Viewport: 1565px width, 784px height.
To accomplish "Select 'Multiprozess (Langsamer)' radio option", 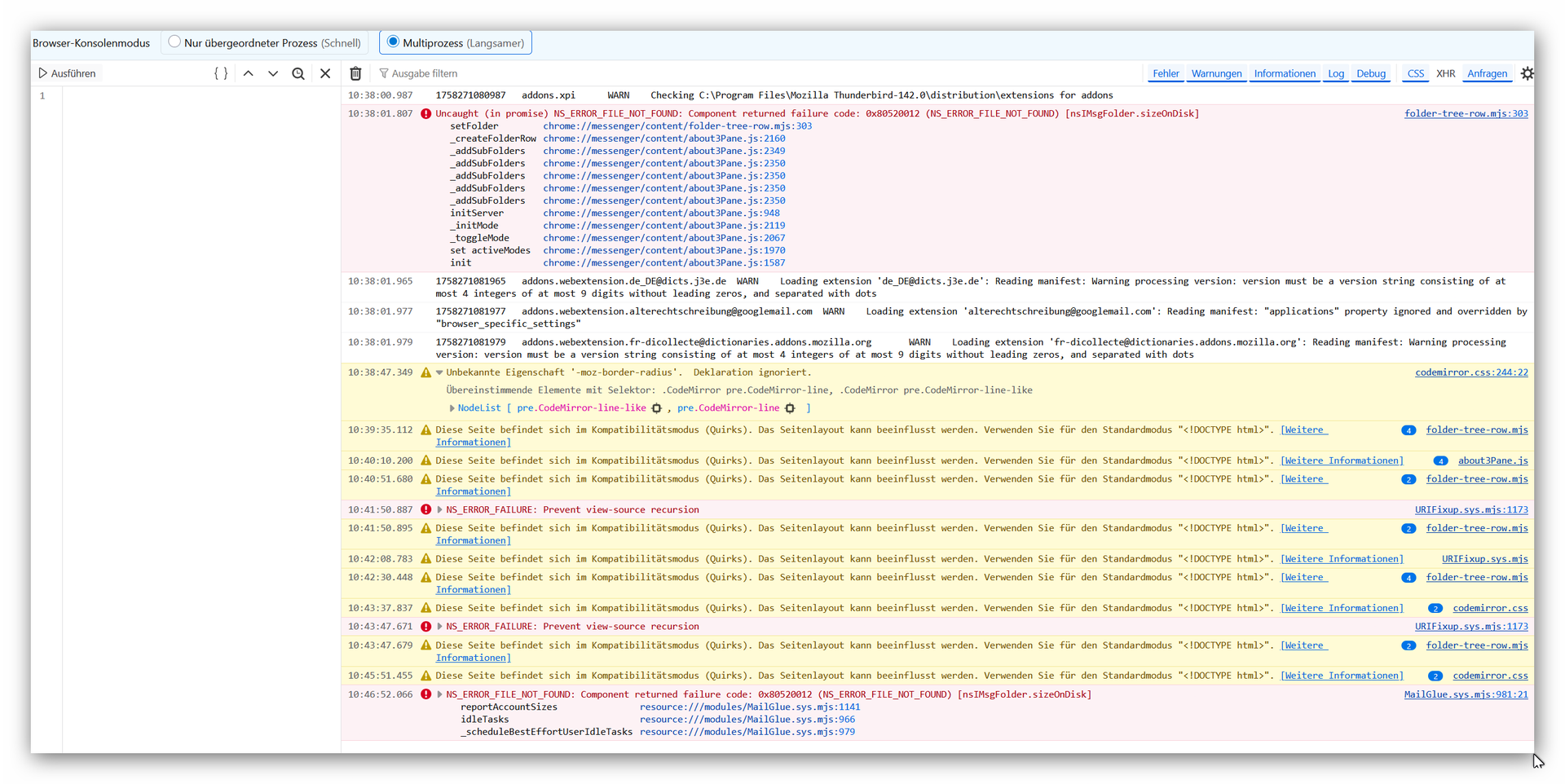I will tap(393, 42).
